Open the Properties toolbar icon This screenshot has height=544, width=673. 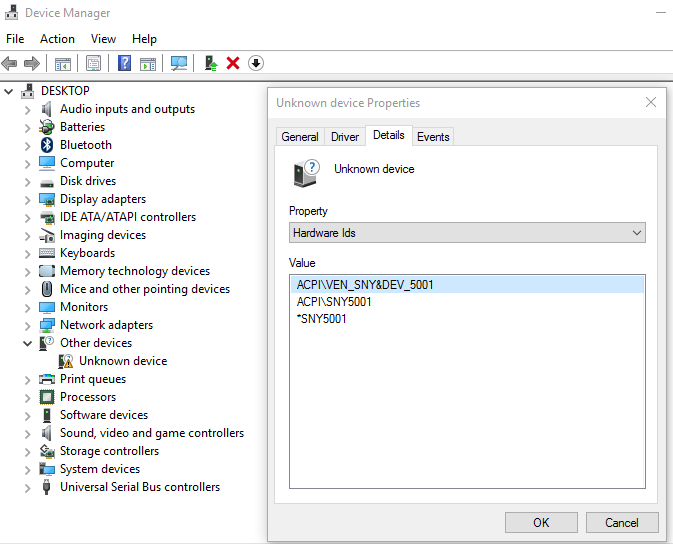pyautogui.click(x=93, y=64)
